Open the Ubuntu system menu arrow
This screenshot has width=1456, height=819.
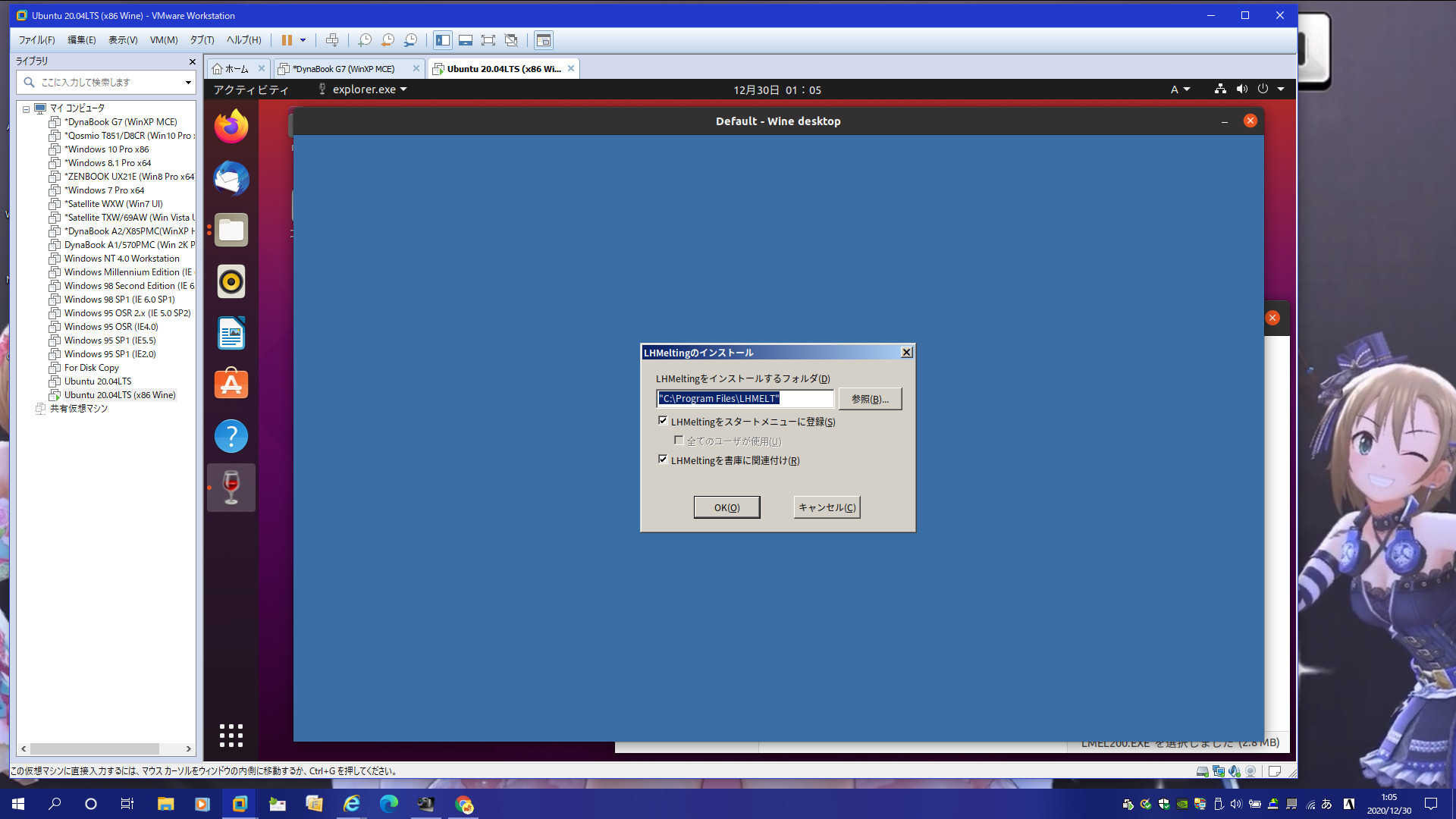coord(1281,89)
